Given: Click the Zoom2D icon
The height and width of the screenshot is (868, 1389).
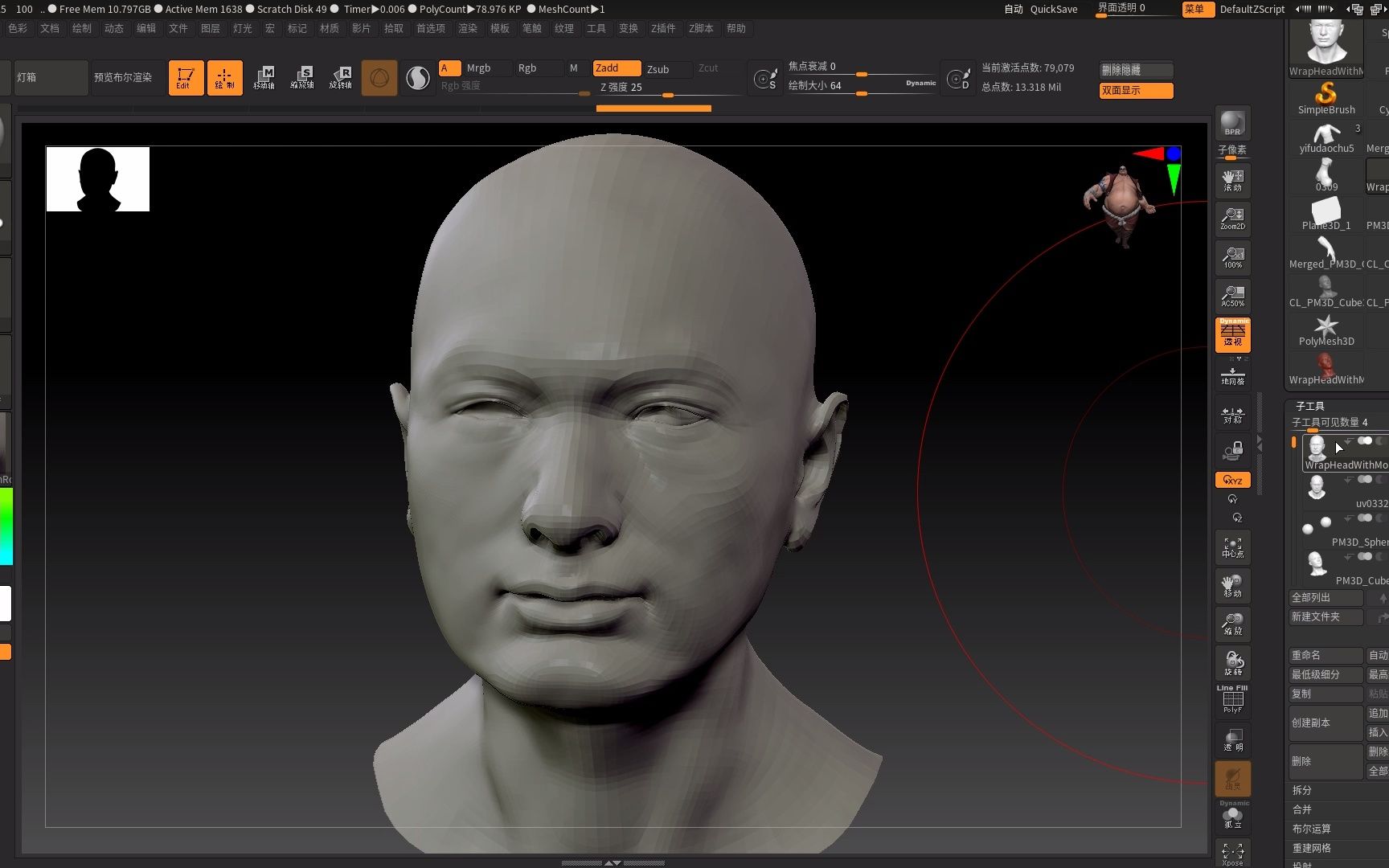Looking at the screenshot, I should pos(1232,218).
